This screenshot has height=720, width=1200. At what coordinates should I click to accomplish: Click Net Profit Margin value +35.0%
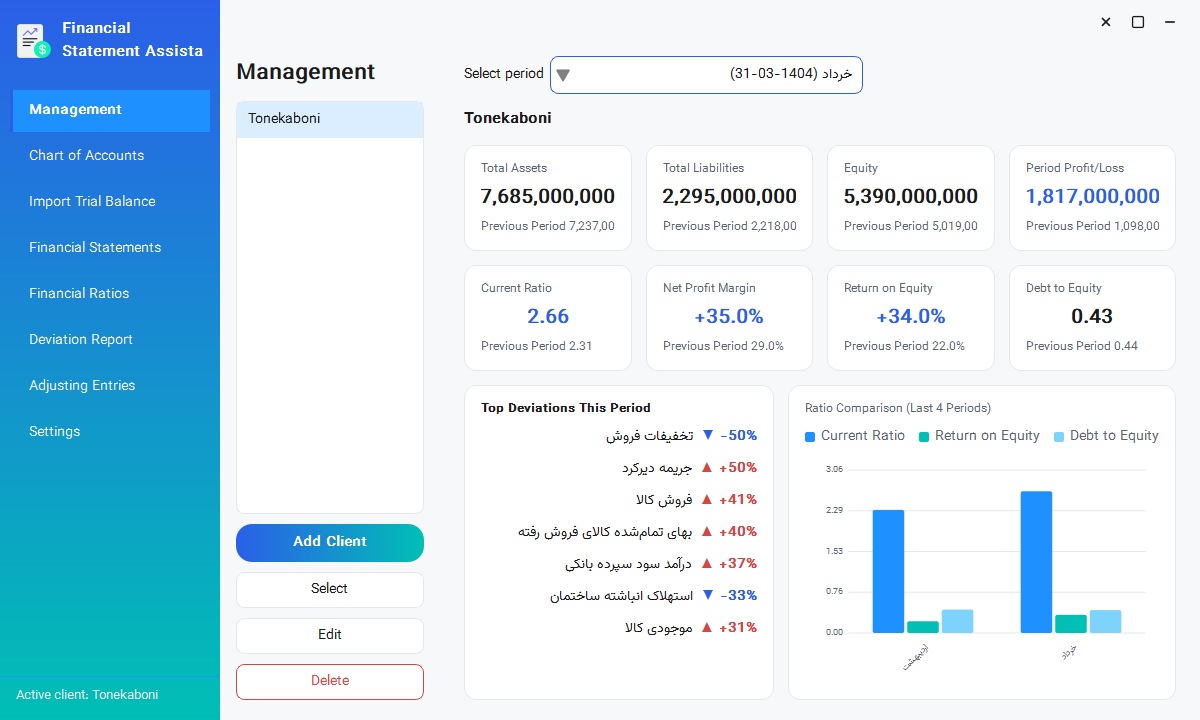pos(729,317)
